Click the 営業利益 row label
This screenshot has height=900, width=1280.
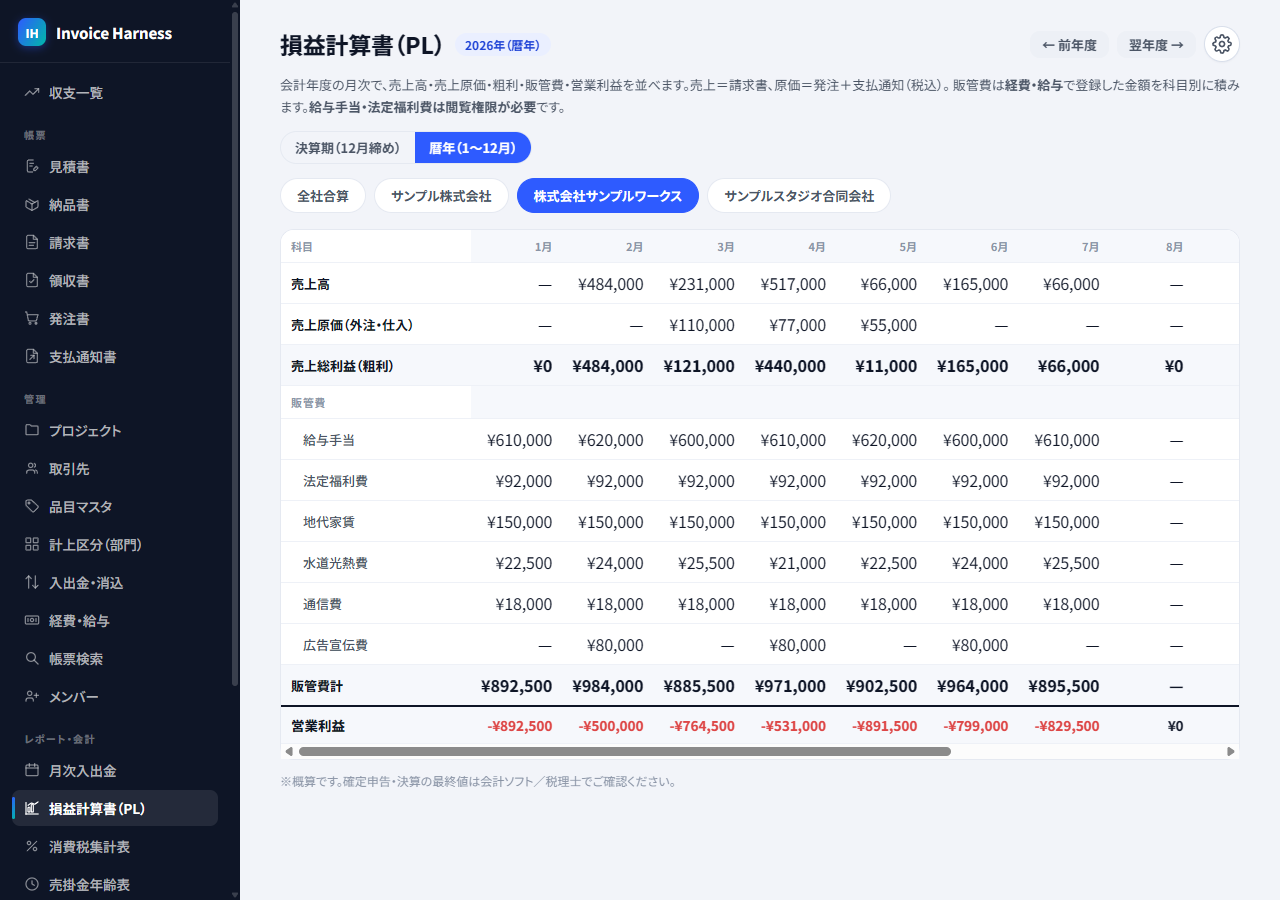pos(318,726)
